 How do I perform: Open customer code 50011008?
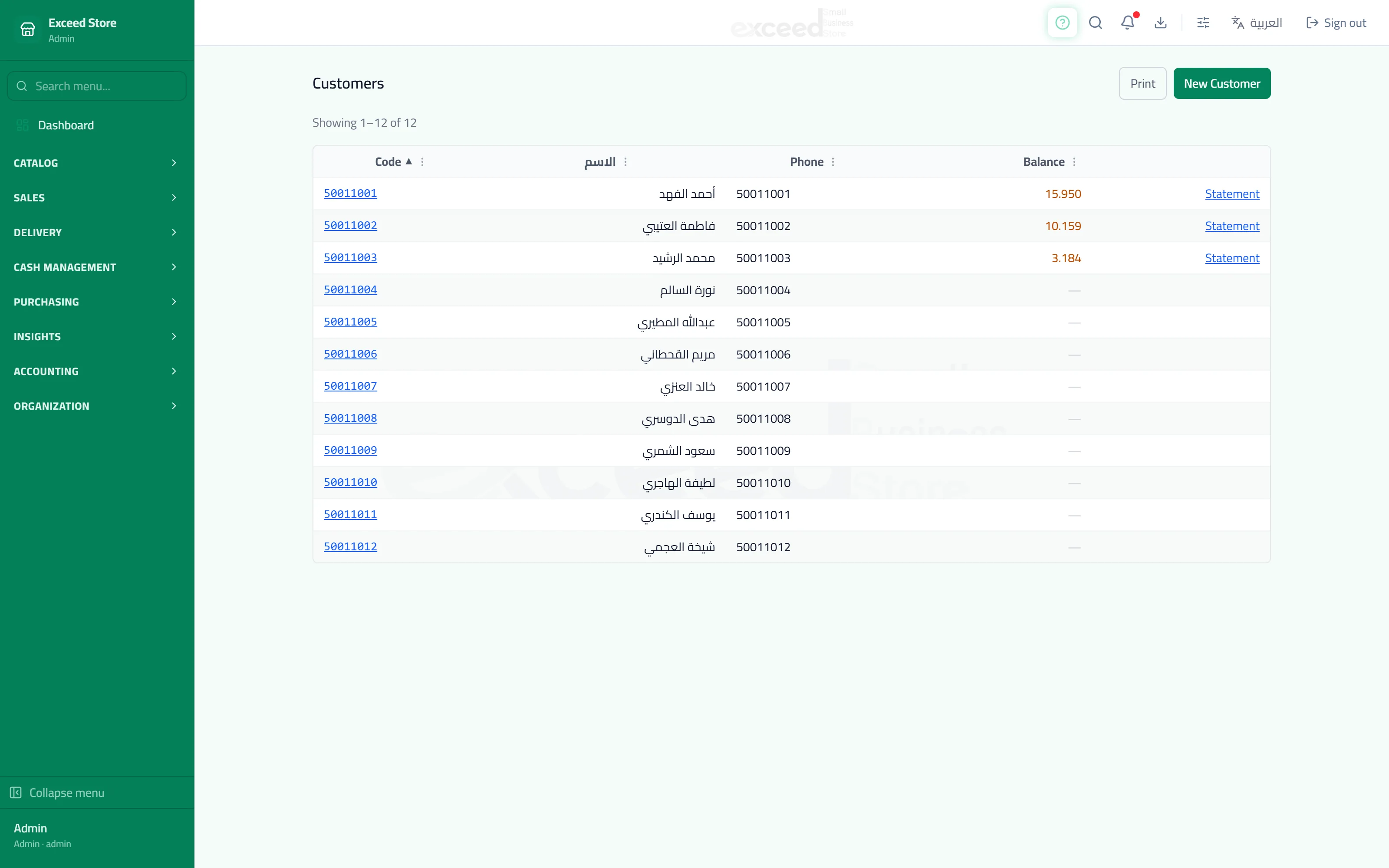tap(350, 418)
